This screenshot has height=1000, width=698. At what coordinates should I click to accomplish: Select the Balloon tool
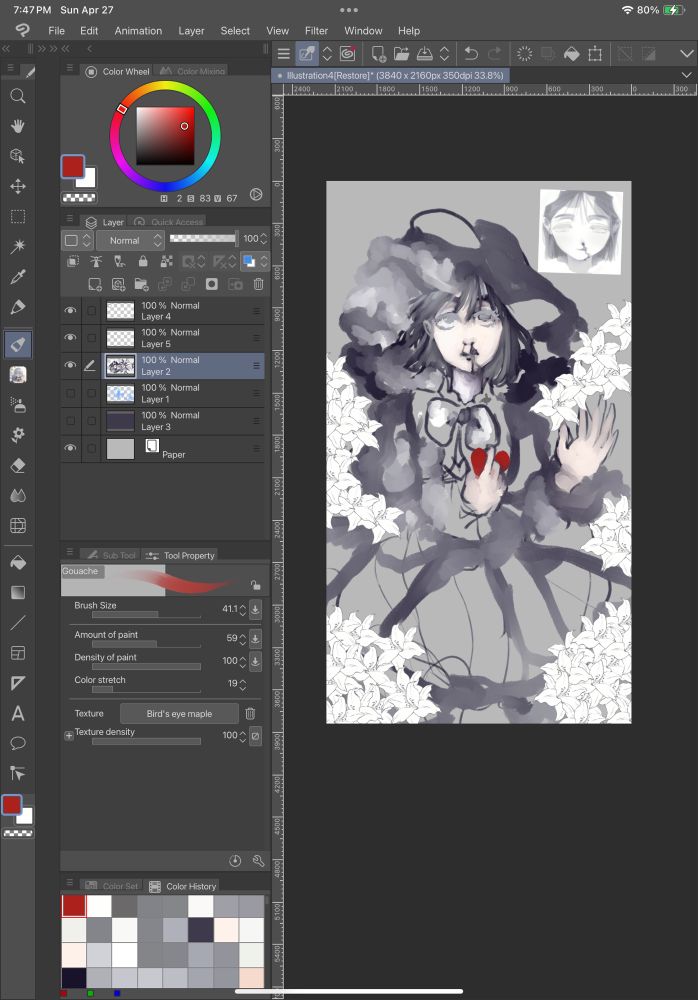pyautogui.click(x=18, y=743)
